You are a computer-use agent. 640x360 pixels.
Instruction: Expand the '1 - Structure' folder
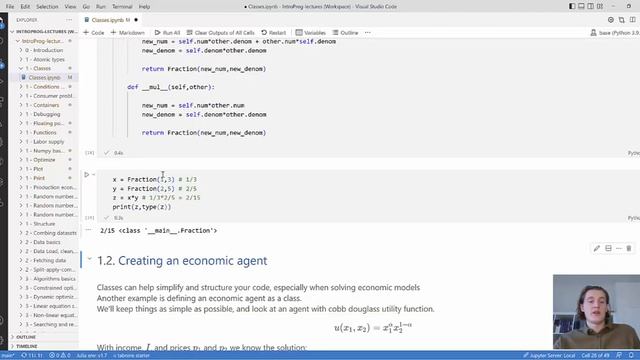(x=44, y=224)
